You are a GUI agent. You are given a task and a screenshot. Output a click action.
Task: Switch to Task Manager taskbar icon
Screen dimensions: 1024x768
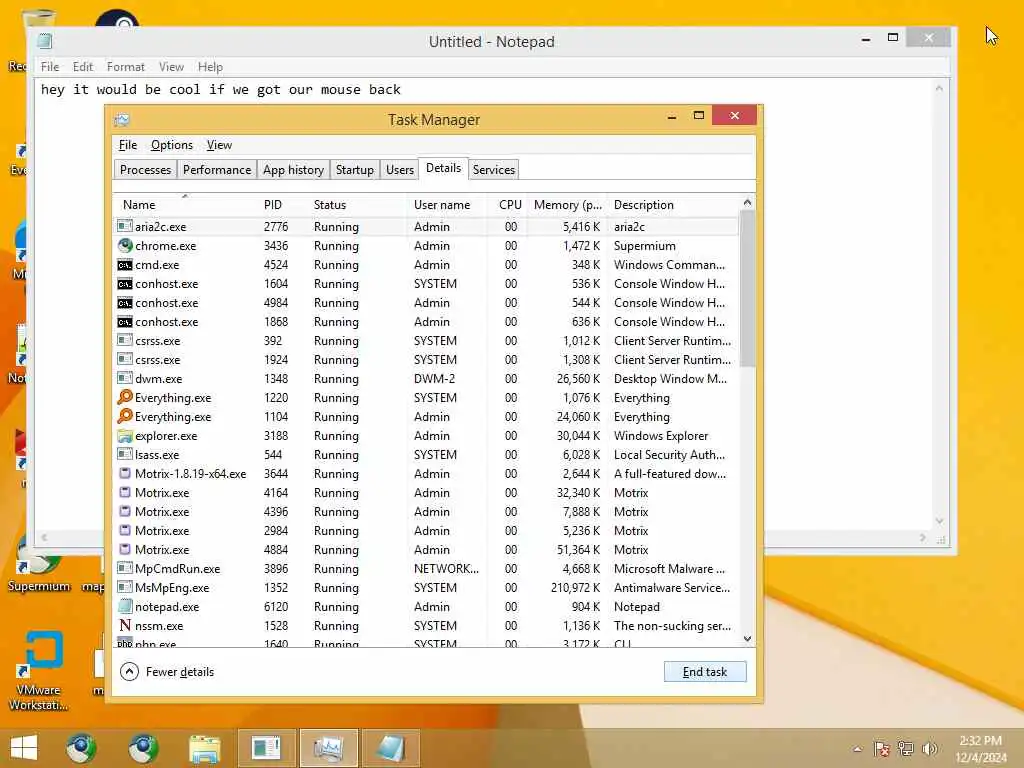(x=328, y=748)
